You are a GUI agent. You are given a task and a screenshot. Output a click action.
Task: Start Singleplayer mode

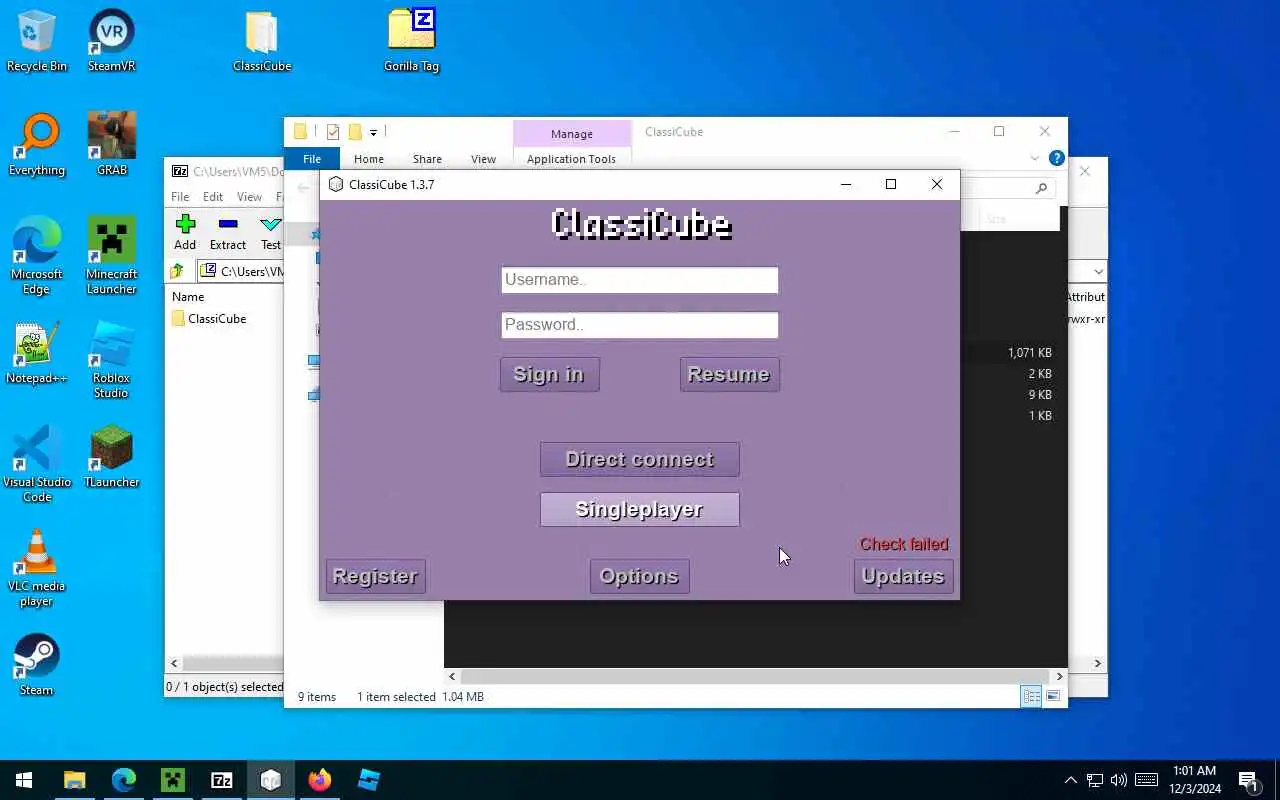639,509
